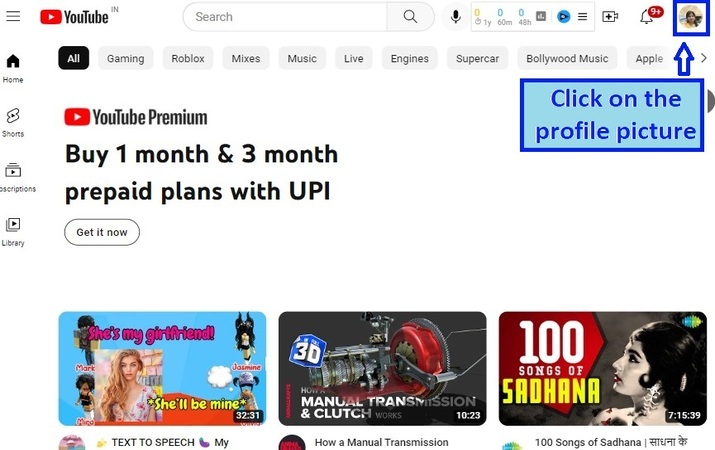Open the Manual Transmission video thumbnail
715x450 pixels.
point(382,368)
